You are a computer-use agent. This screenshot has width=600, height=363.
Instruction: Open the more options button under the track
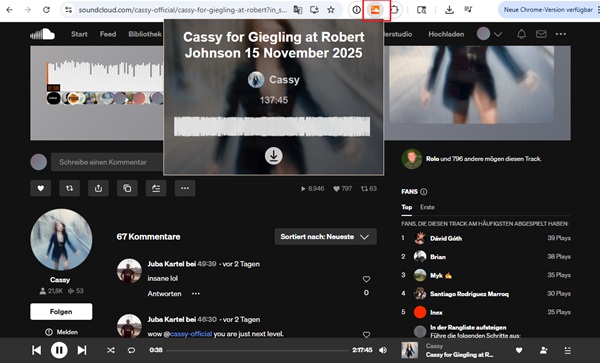(x=185, y=188)
